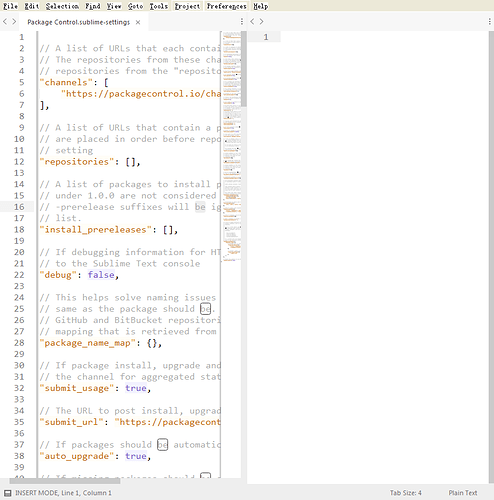
Task: Go to next tab in right pane
Action: point(261,22)
